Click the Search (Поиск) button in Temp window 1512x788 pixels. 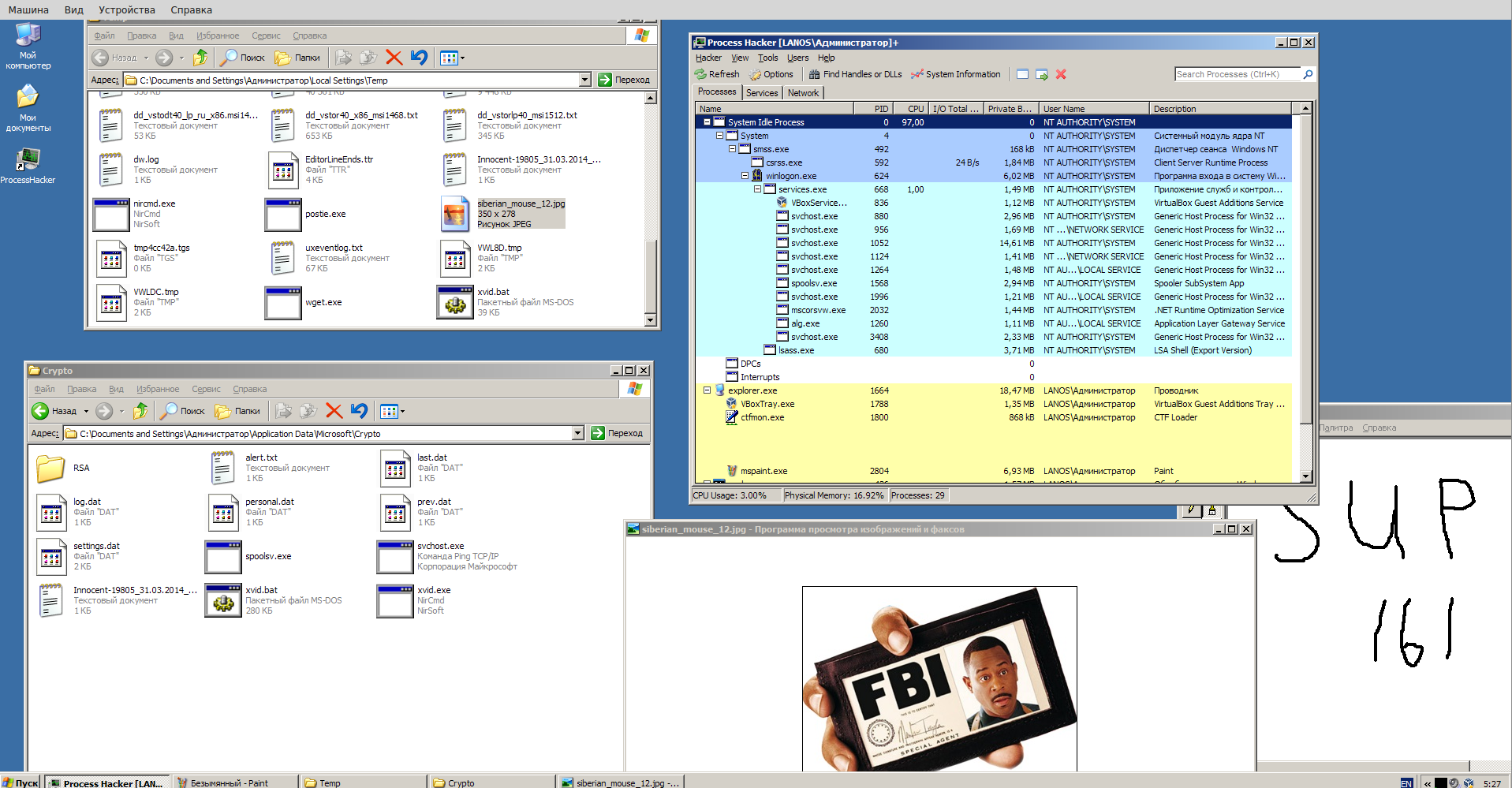click(x=243, y=58)
